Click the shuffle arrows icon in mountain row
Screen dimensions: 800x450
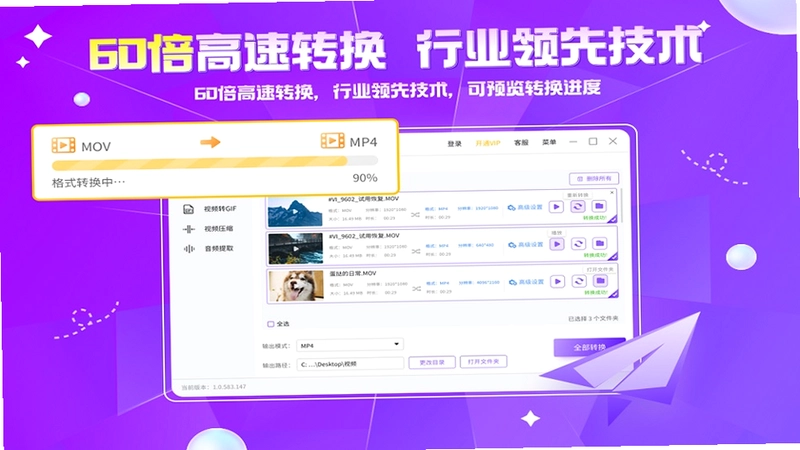click(x=415, y=215)
